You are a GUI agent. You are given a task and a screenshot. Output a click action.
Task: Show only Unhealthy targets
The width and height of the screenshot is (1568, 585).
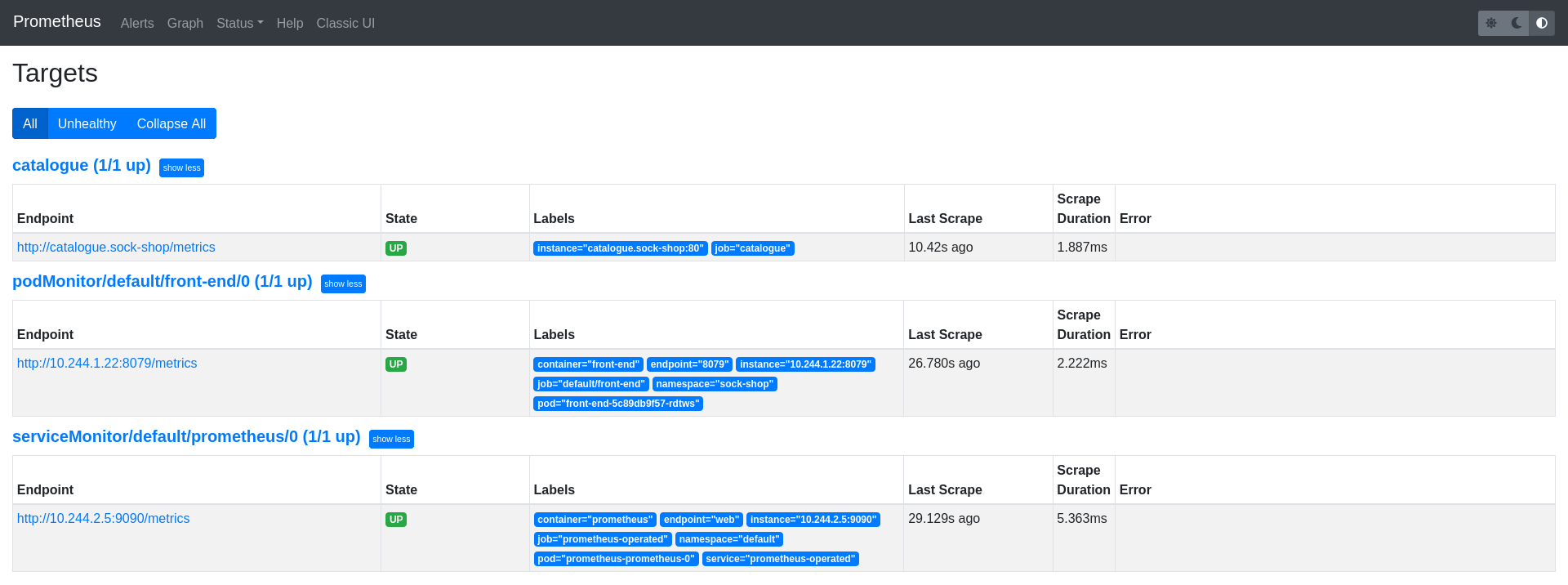87,123
